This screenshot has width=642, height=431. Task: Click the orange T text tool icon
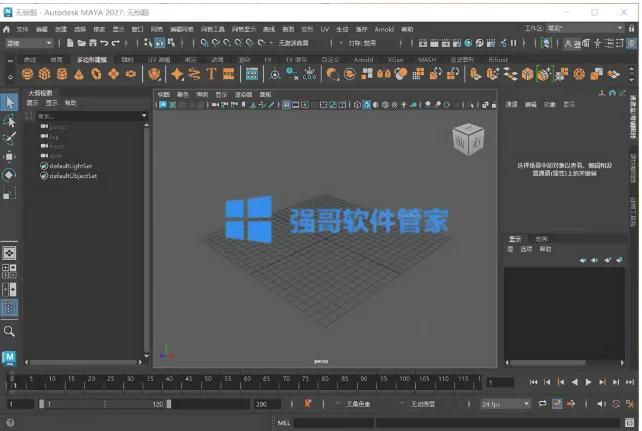click(211, 74)
